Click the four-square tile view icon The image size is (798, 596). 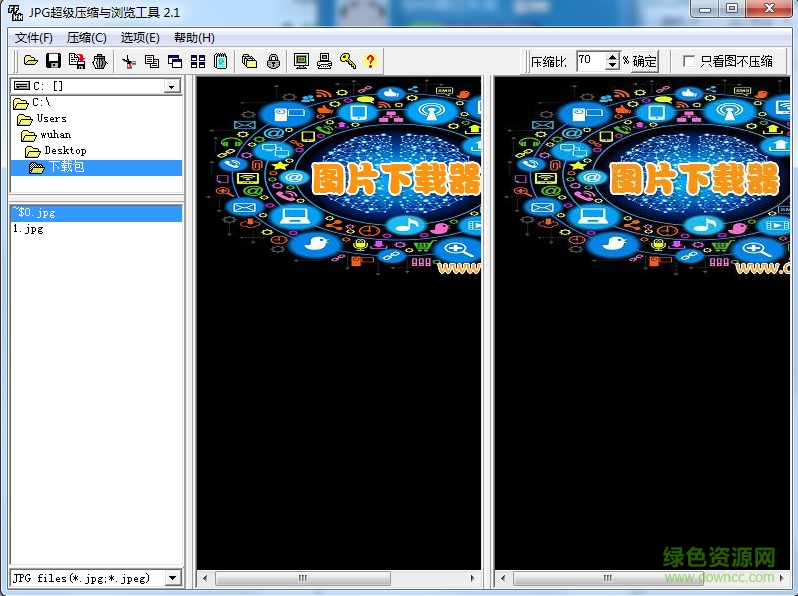click(198, 61)
